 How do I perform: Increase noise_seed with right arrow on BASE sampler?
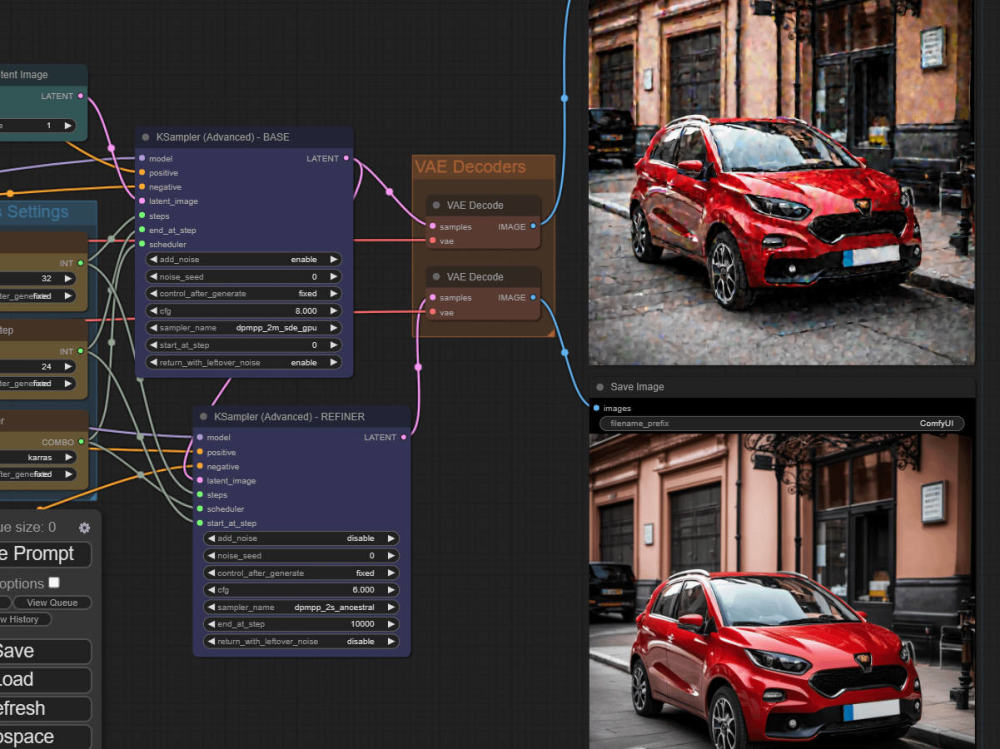(334, 276)
